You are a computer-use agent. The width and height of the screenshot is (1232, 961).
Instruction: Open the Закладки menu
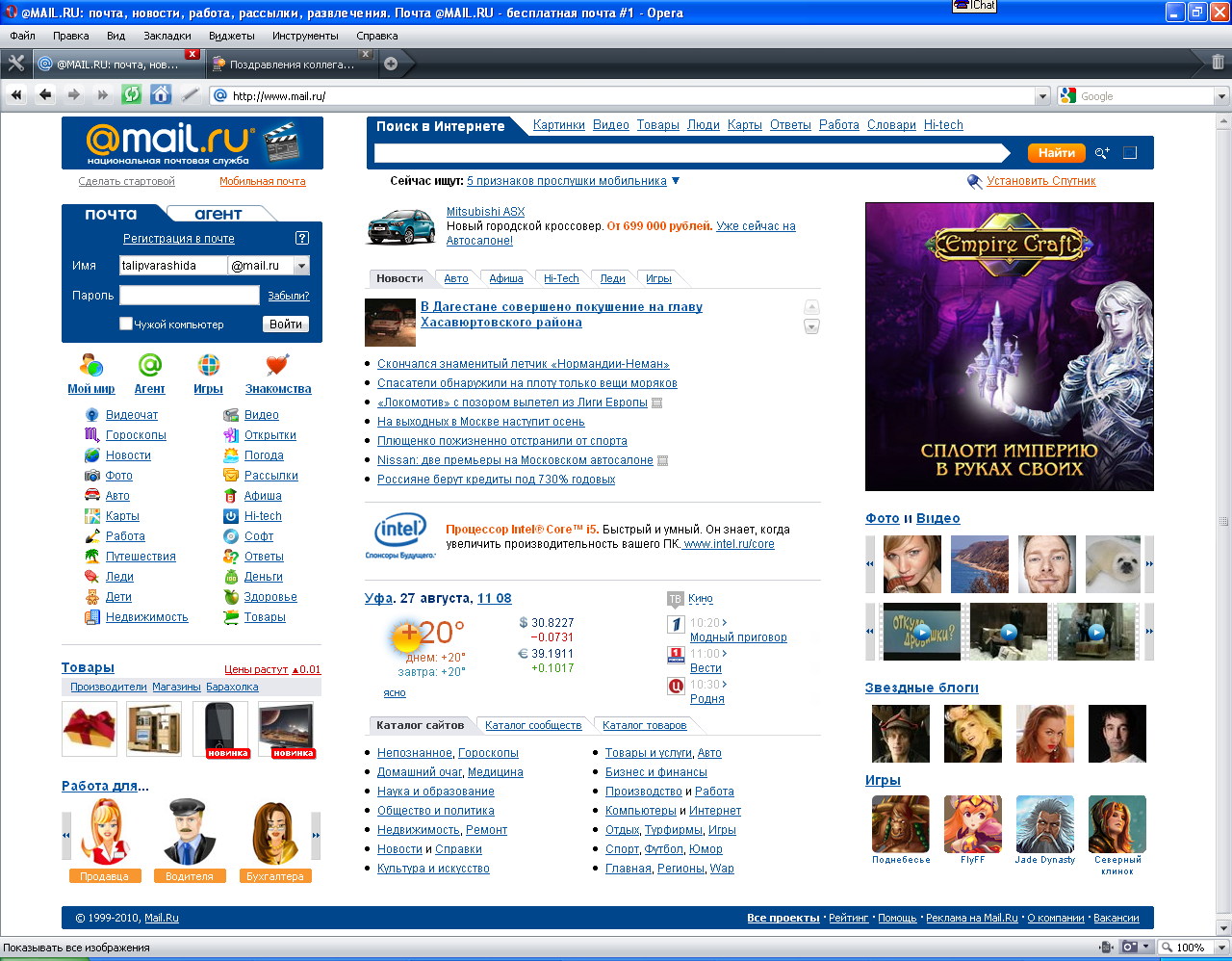pos(167,36)
